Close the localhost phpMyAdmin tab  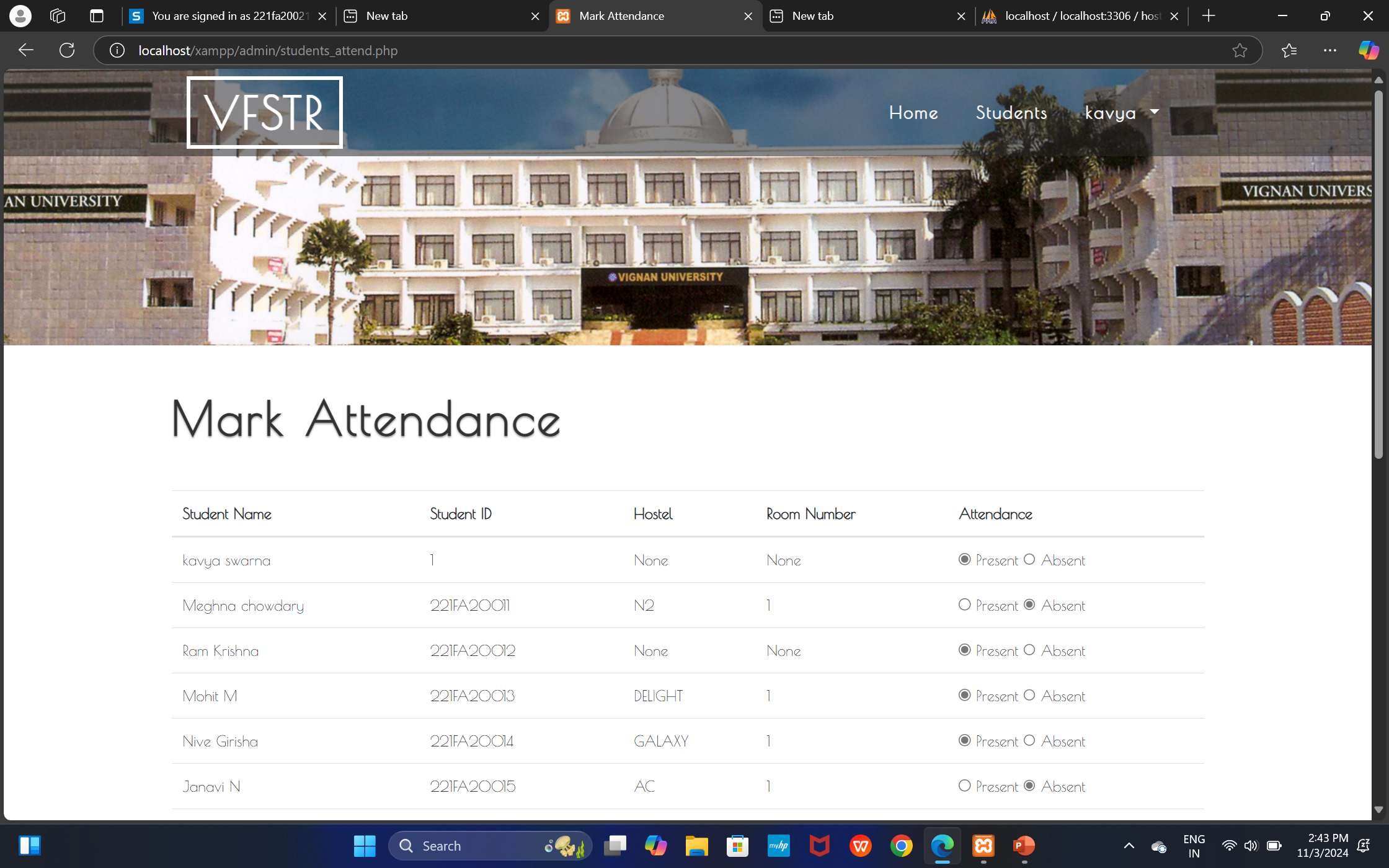point(1174,16)
